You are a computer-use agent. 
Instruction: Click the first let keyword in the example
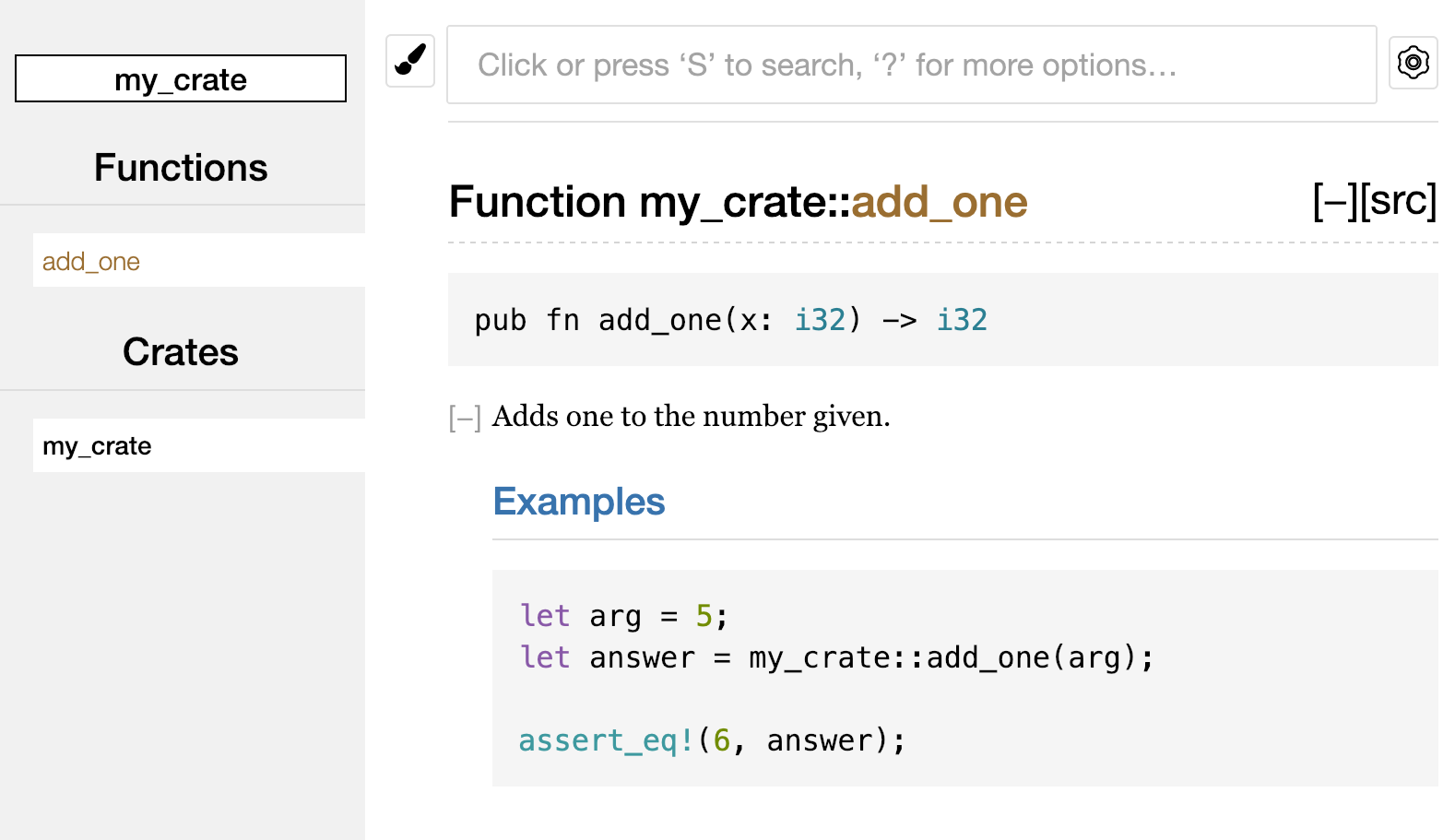coord(545,615)
